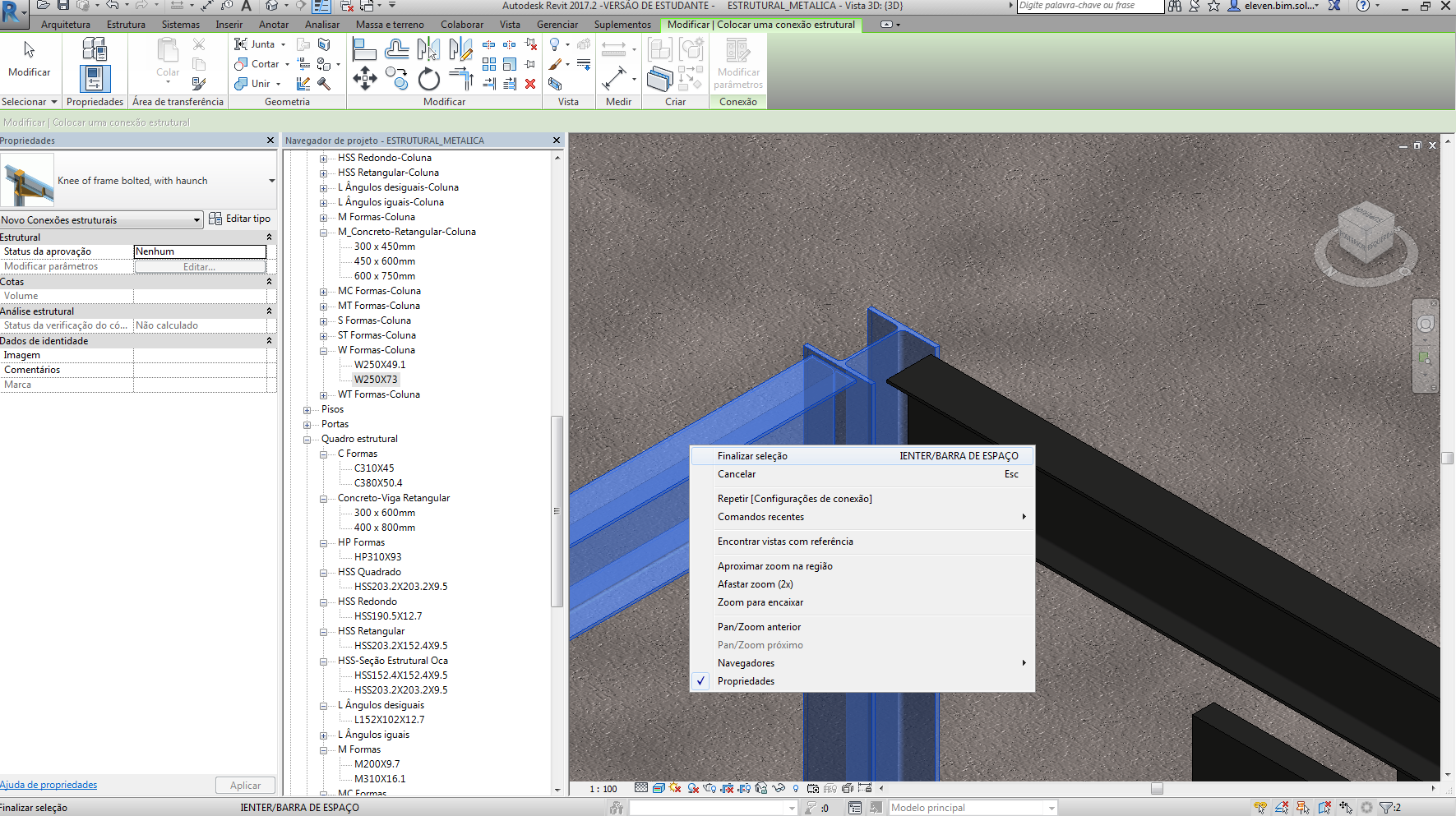The width and height of the screenshot is (1456, 816).
Task: Toggle Propriedades checkmark in context menu
Action: 700,680
